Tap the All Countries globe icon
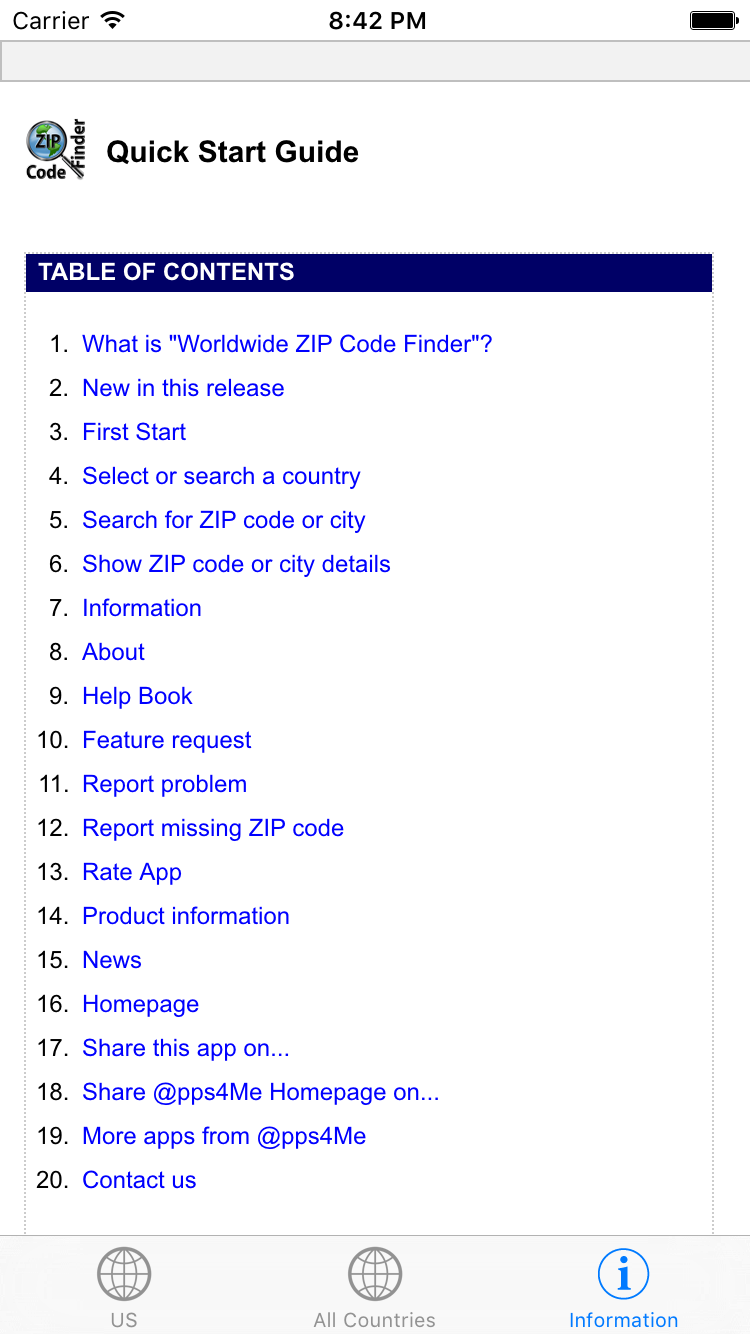The width and height of the screenshot is (750, 1334). coord(375,1274)
